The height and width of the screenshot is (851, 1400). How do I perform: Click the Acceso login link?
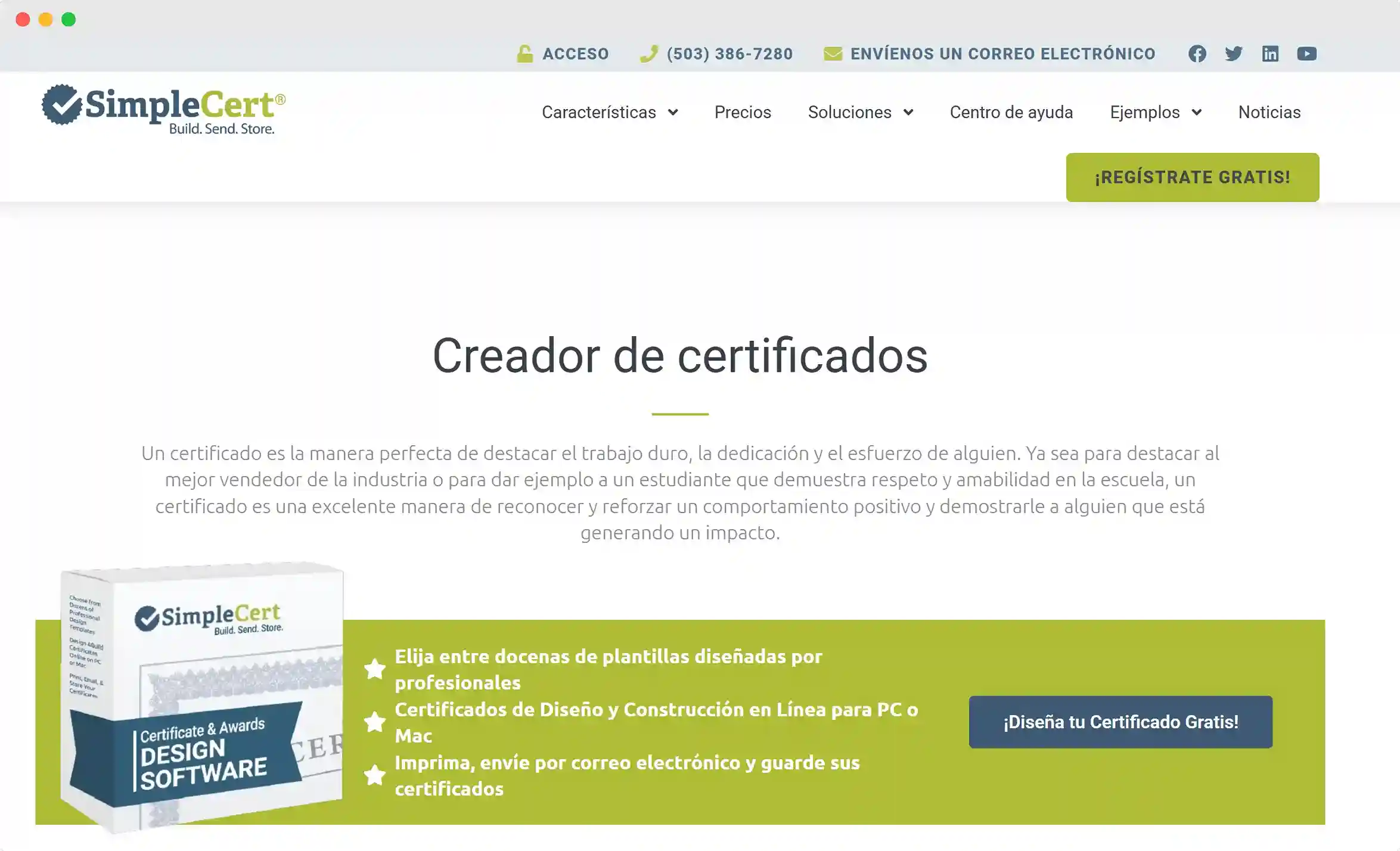575,54
